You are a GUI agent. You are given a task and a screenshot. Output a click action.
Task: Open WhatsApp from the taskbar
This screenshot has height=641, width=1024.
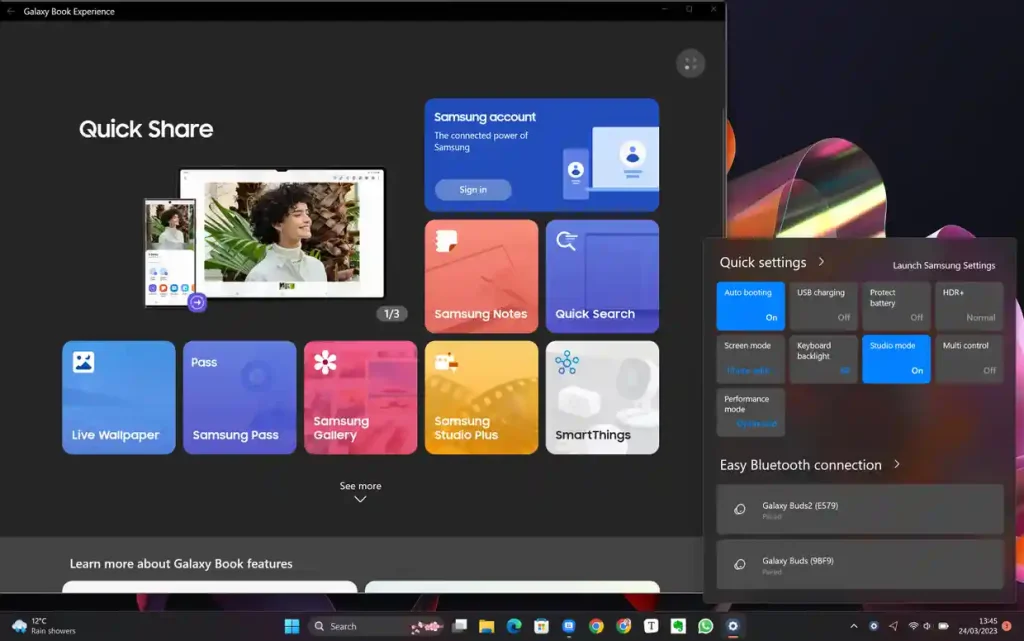click(705, 626)
